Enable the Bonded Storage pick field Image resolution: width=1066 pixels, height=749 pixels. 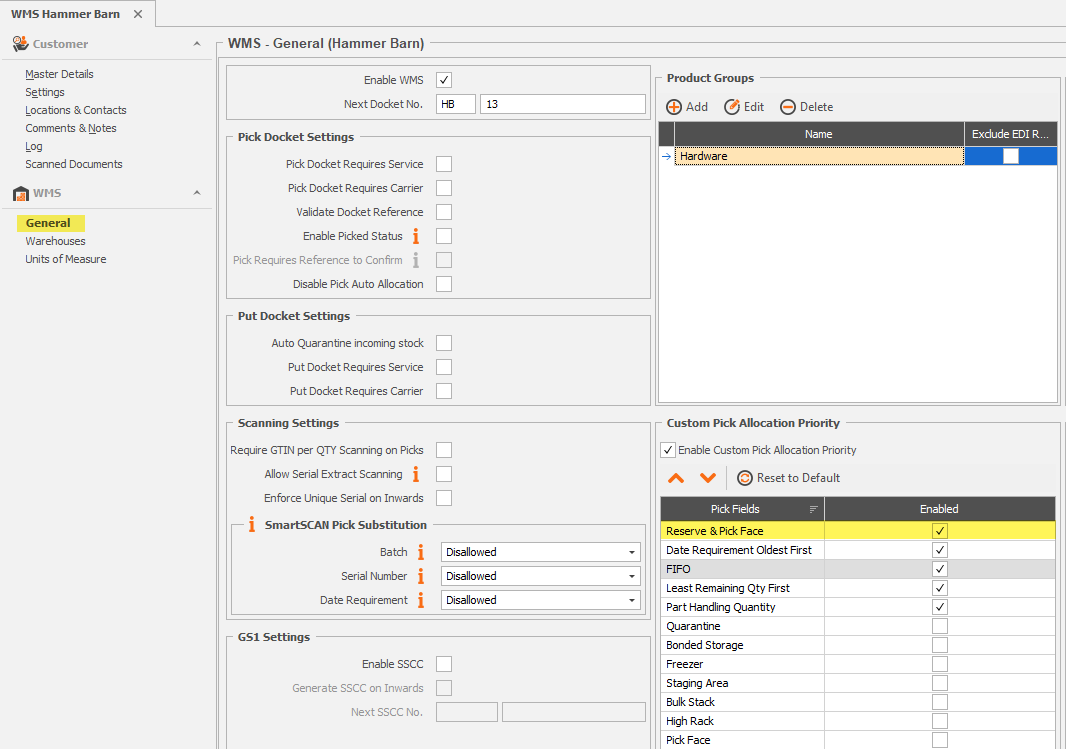point(940,645)
